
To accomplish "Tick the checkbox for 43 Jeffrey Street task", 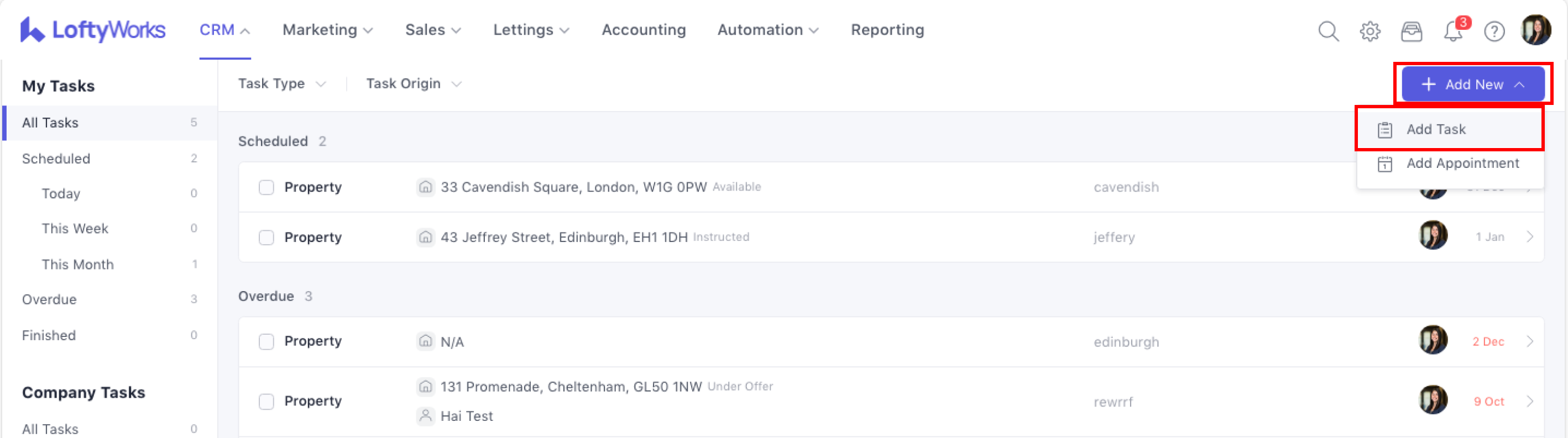I will 266,238.
